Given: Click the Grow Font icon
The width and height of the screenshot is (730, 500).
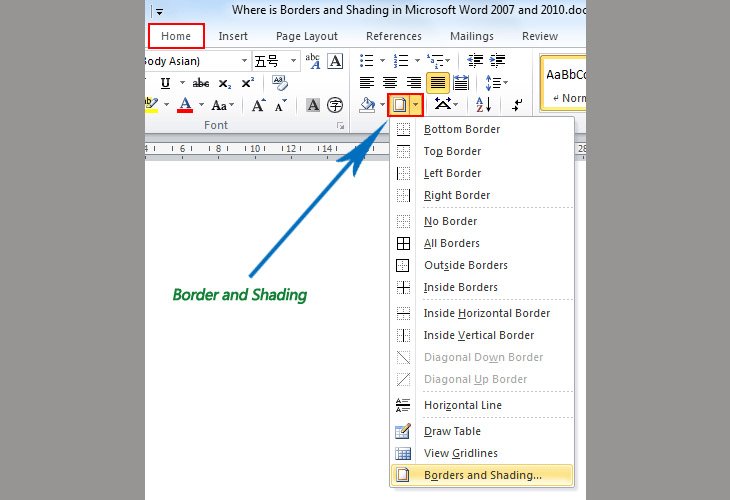Looking at the screenshot, I should (x=258, y=105).
